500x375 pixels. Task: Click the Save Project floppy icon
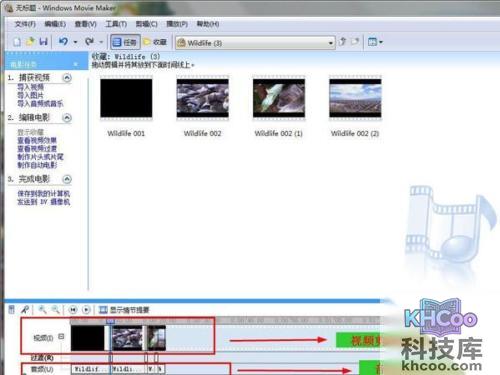coord(44,42)
